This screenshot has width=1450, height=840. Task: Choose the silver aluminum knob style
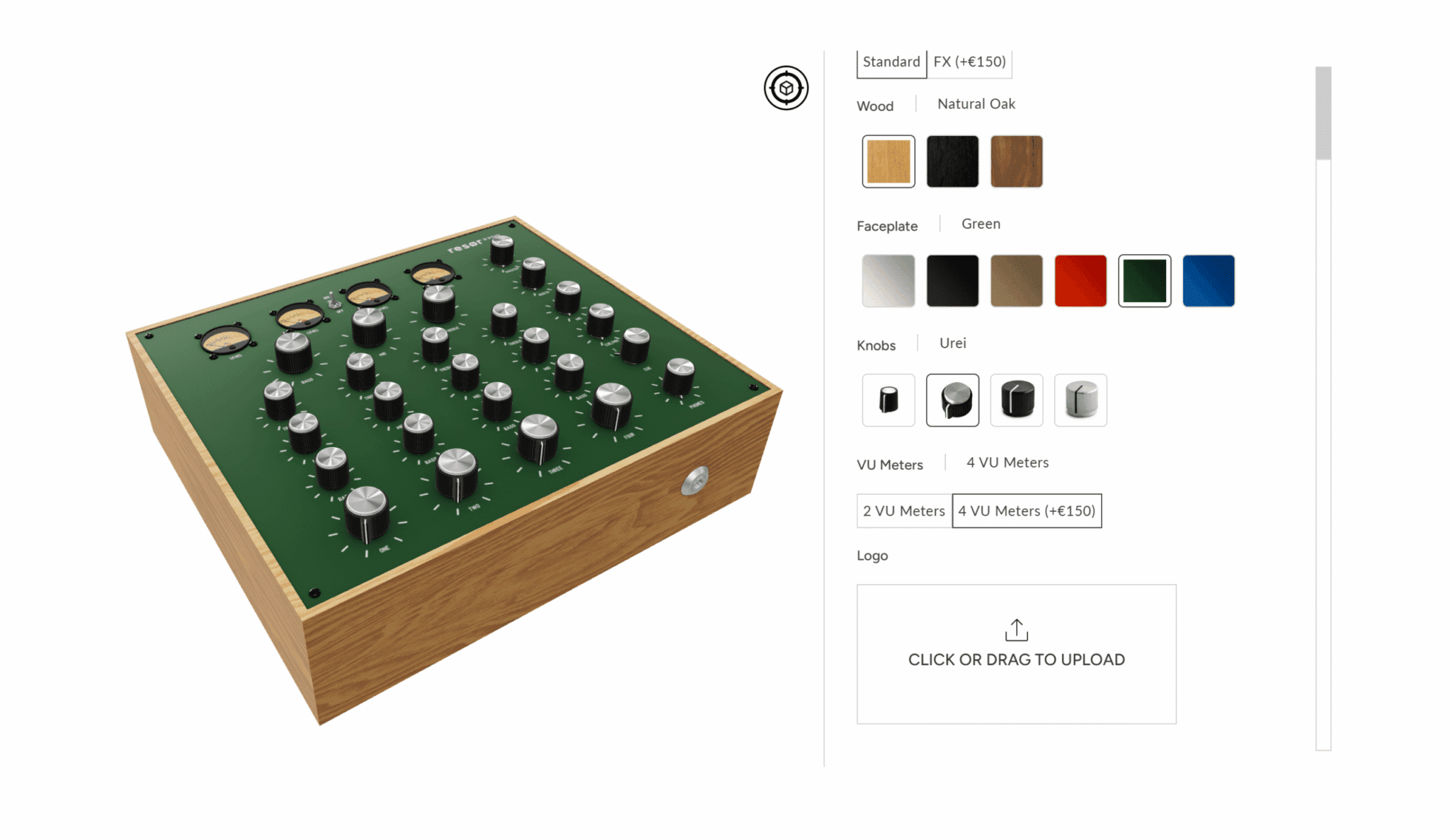click(1080, 400)
